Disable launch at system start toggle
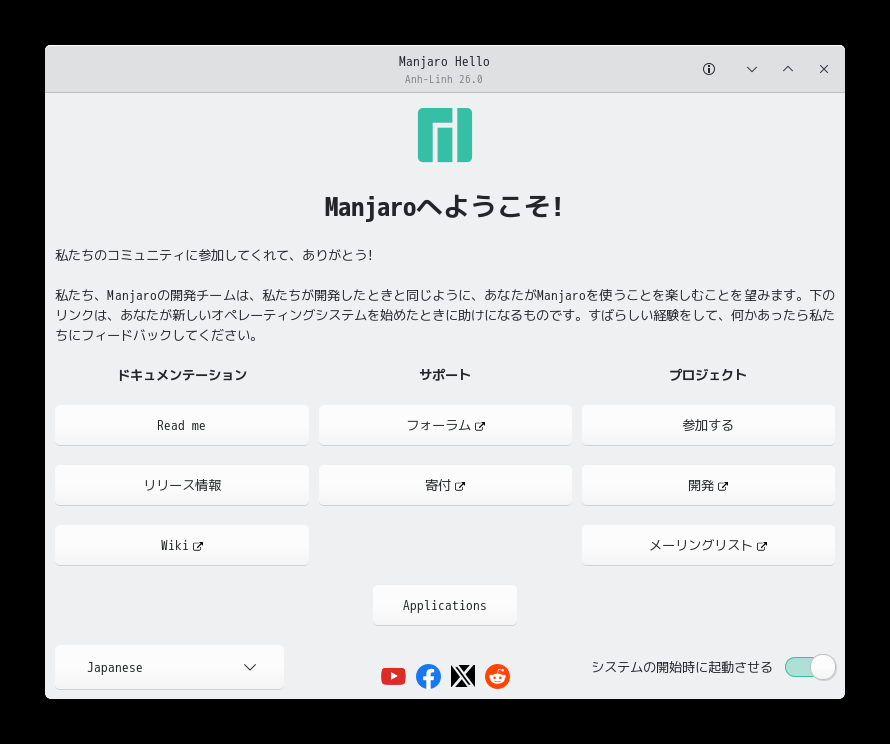This screenshot has height=744, width=890. 811,667
